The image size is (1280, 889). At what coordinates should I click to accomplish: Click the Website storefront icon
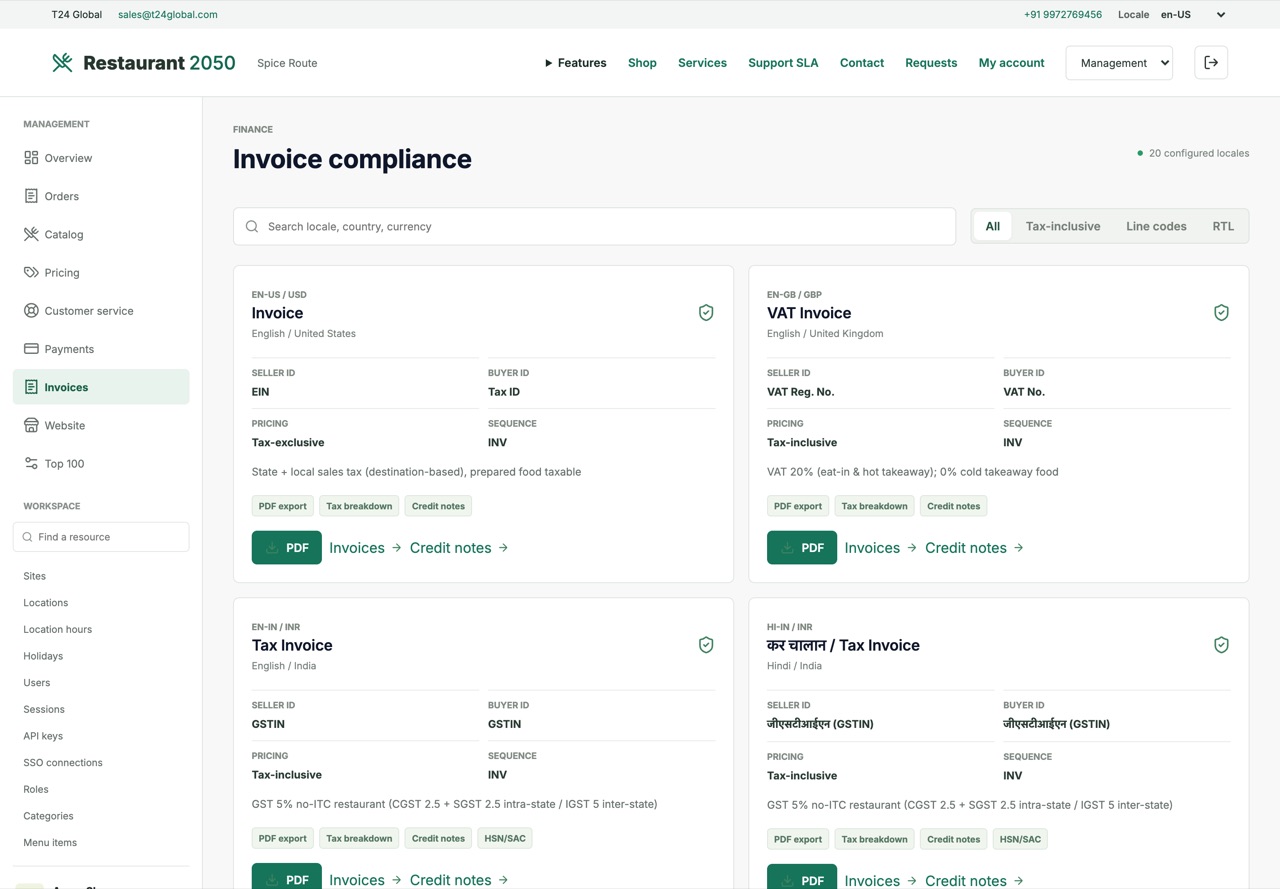31,425
